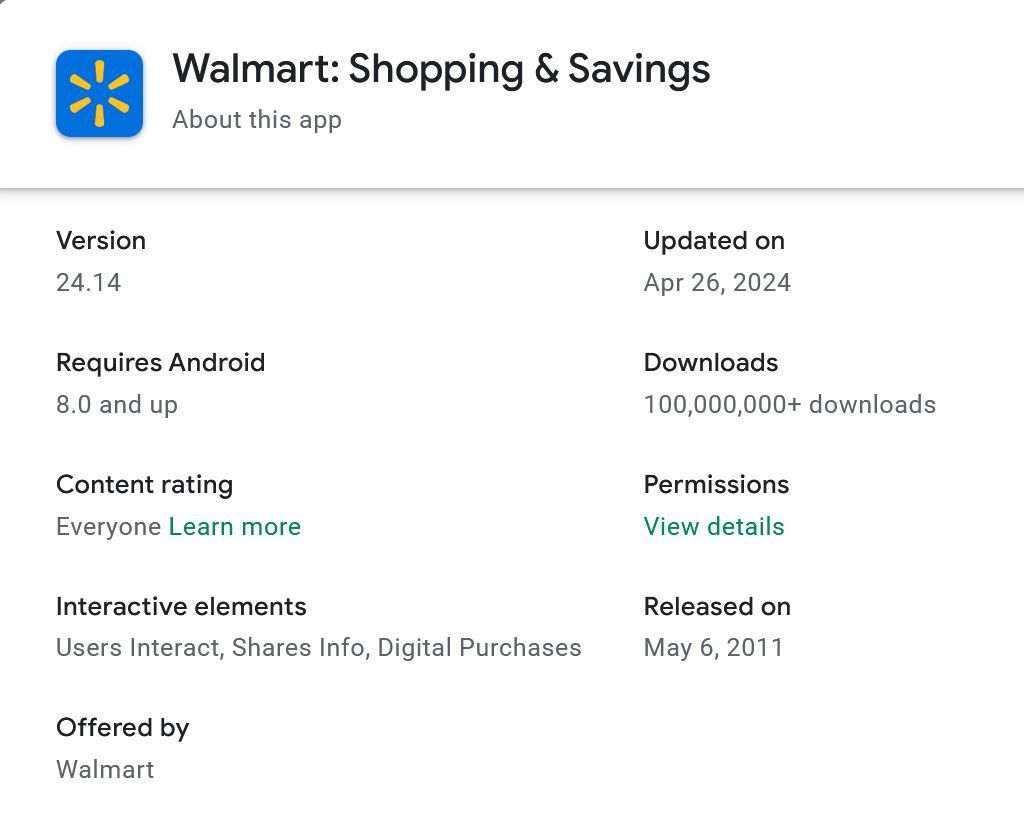Click the 8.0 and up text
The width and height of the screenshot is (1024, 816).
(x=117, y=405)
